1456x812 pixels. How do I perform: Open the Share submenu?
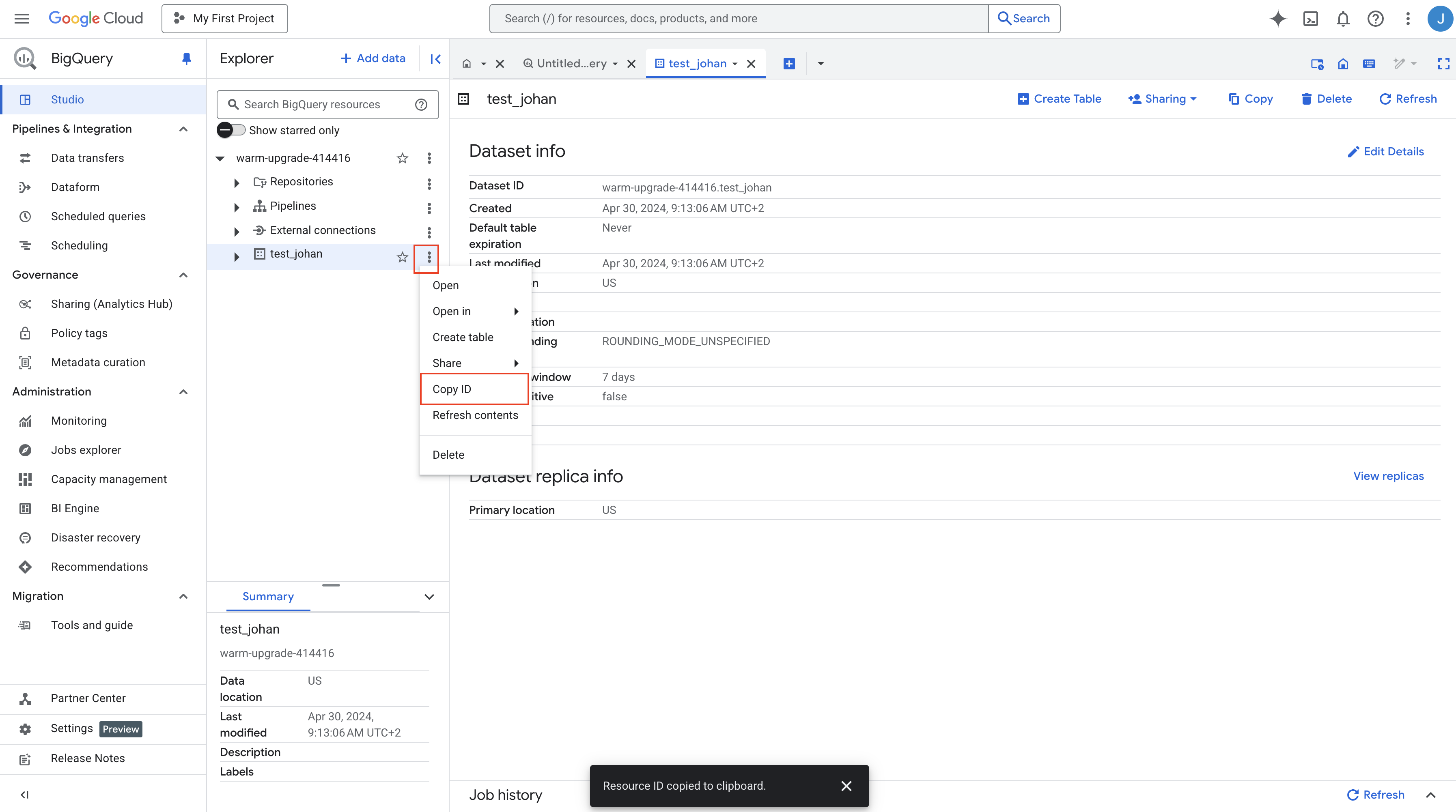click(475, 363)
